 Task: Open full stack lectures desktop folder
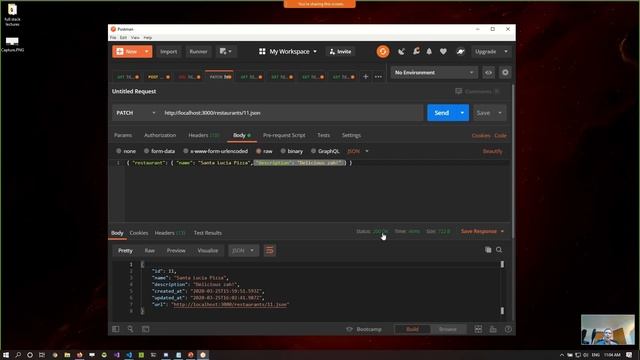pyautogui.click(x=12, y=15)
